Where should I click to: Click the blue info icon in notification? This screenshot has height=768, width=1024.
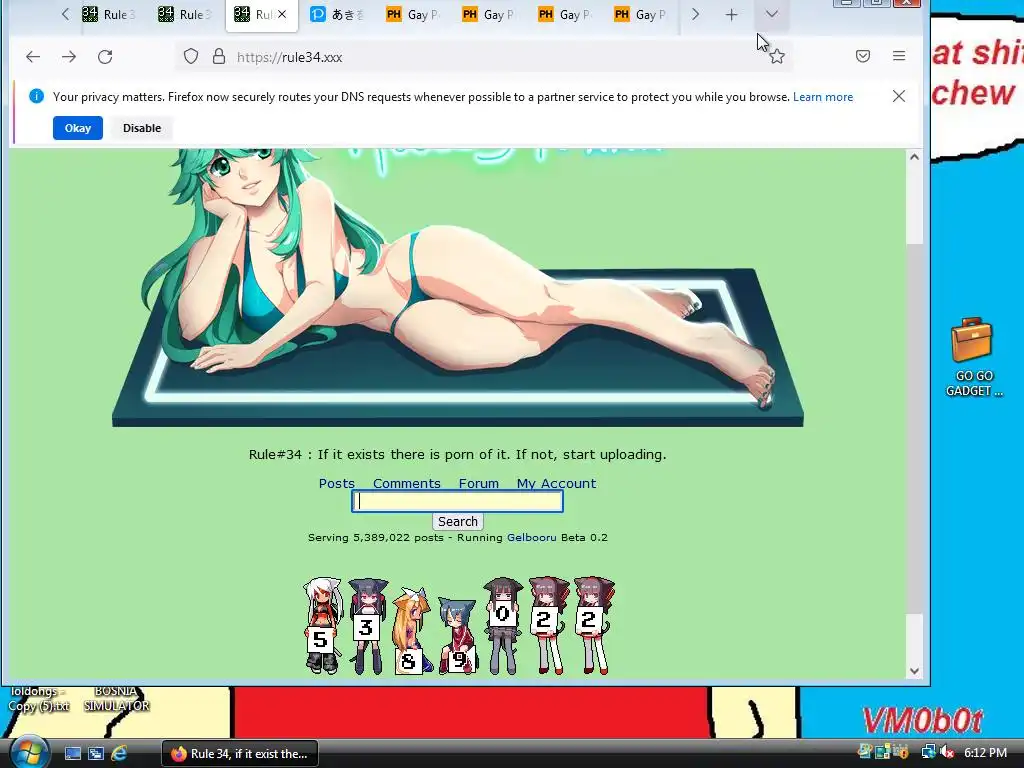[37, 97]
